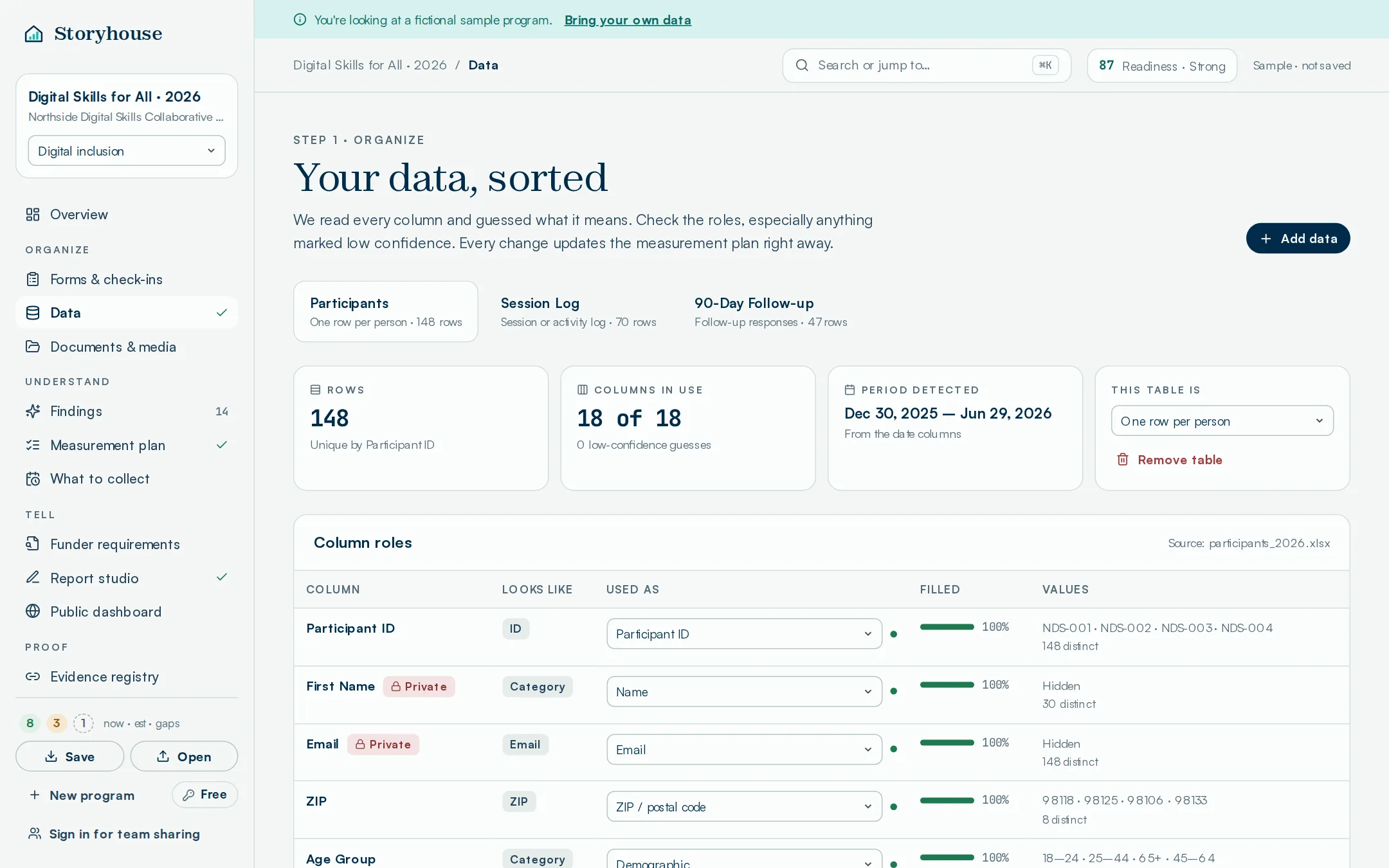Click the Storyhouse home logo icon

(x=33, y=33)
